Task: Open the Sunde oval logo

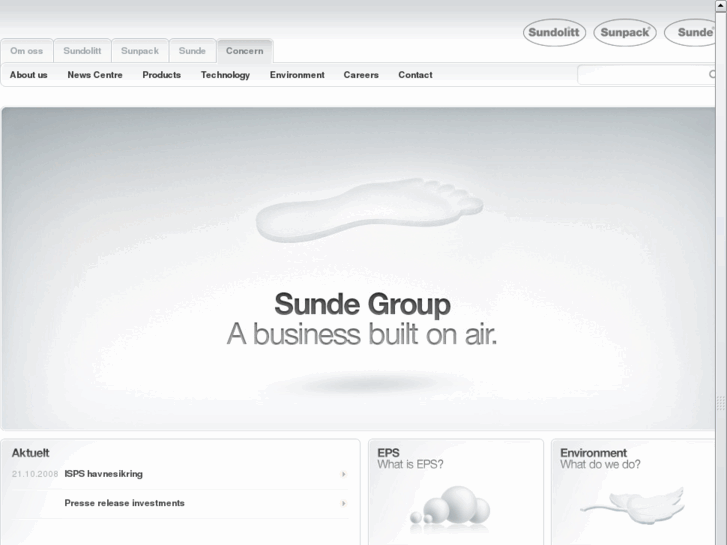Action: [690, 32]
